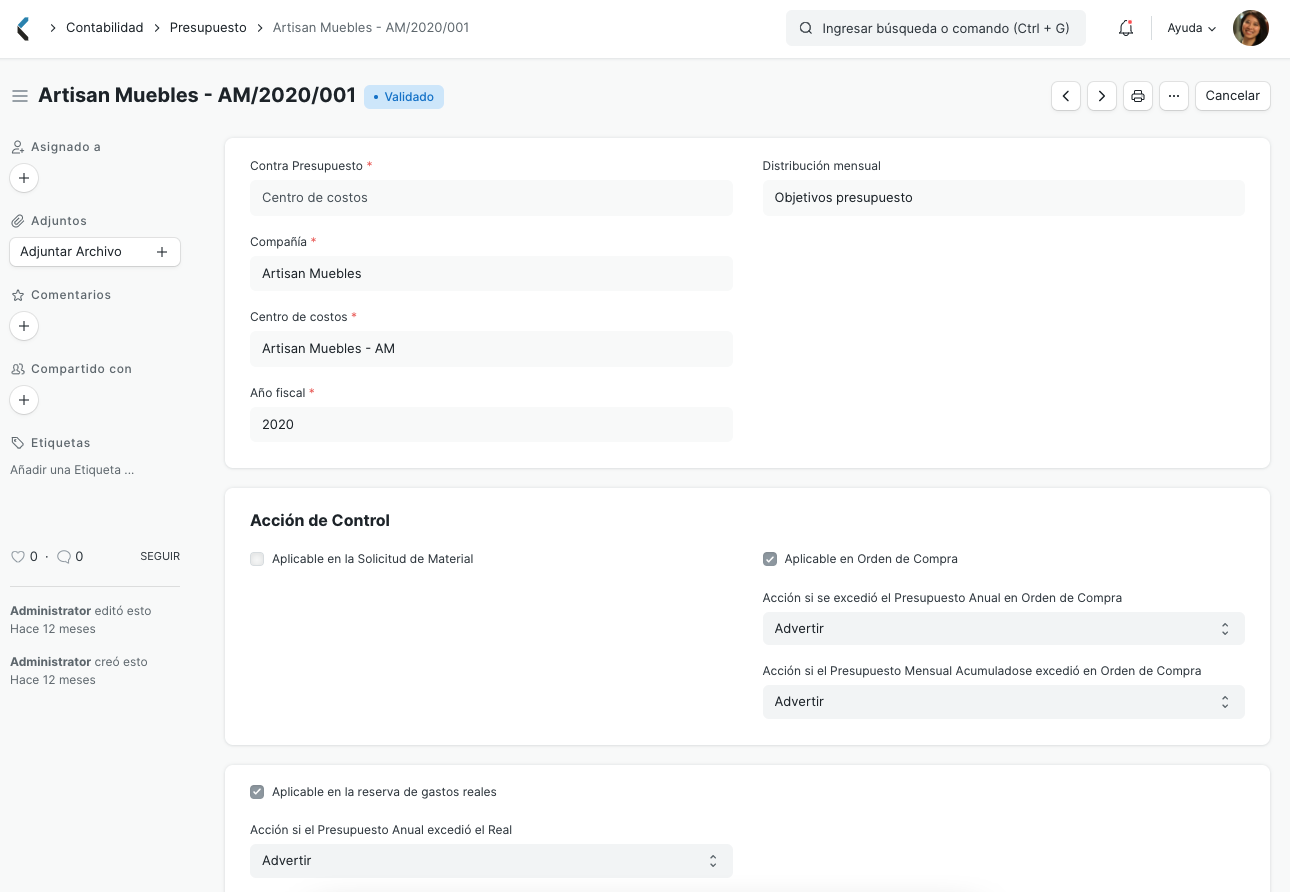Navigate to Contabilidad breadcrumb
Image resolution: width=1290 pixels, height=892 pixels.
105,28
